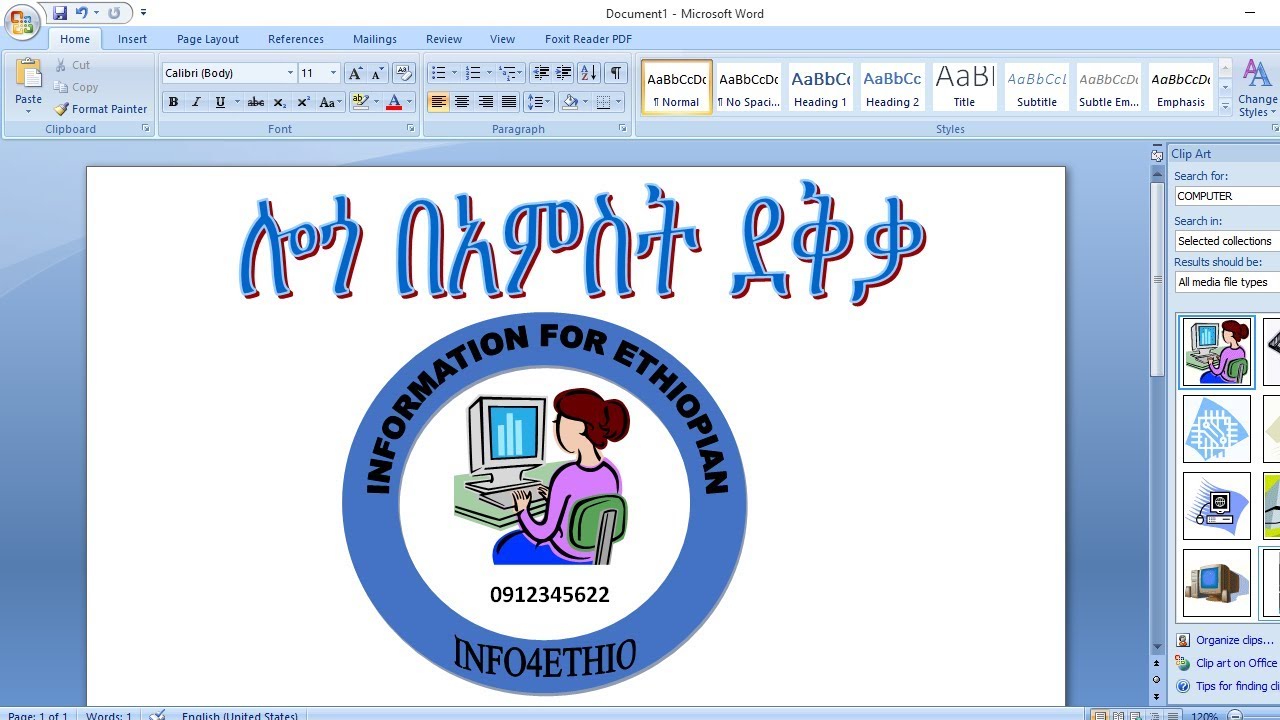1280x720 pixels.
Task: Open the font name dropdown
Action: tap(291, 73)
